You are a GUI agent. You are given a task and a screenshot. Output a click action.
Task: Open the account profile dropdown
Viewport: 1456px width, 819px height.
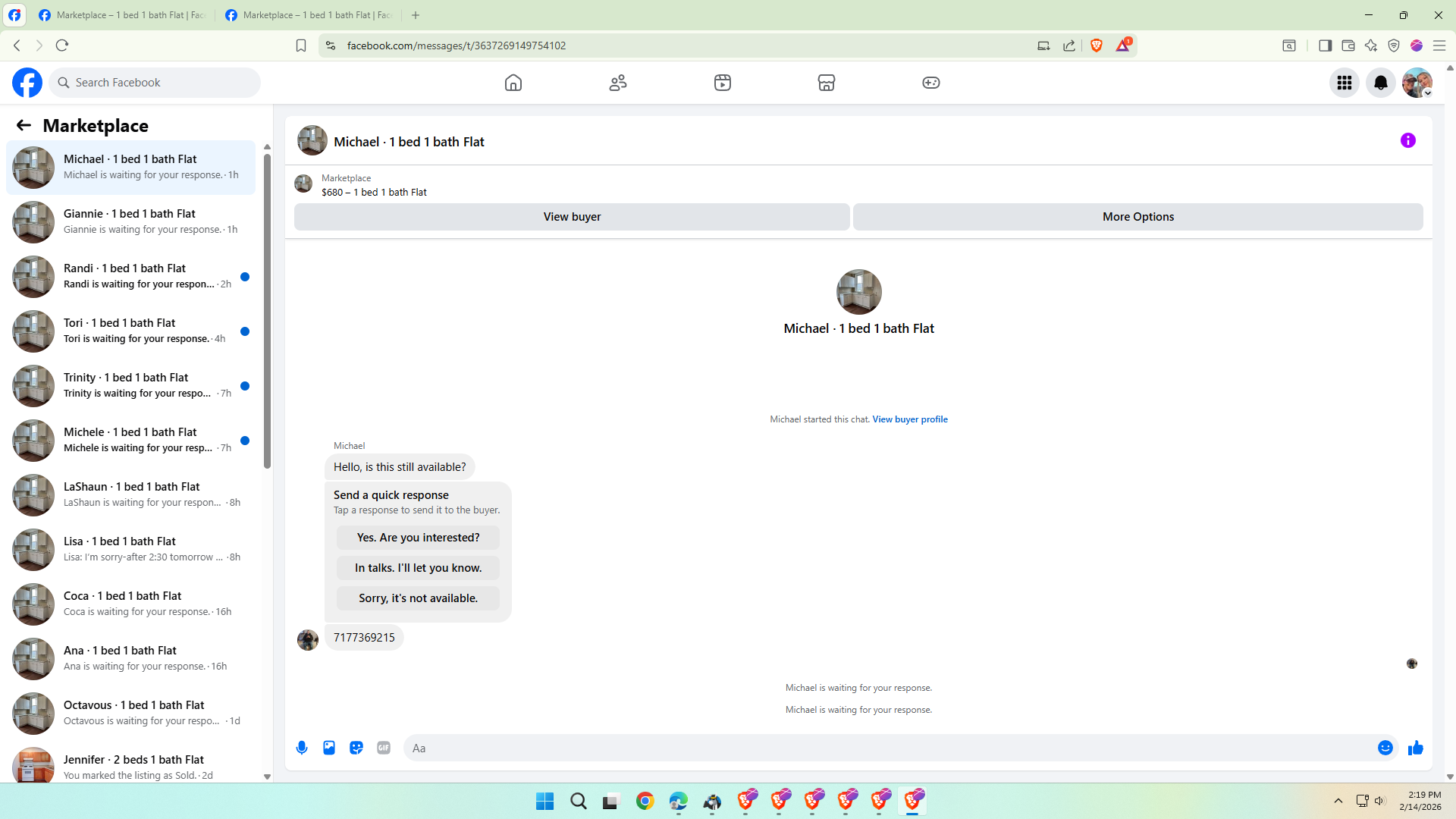tap(1417, 83)
